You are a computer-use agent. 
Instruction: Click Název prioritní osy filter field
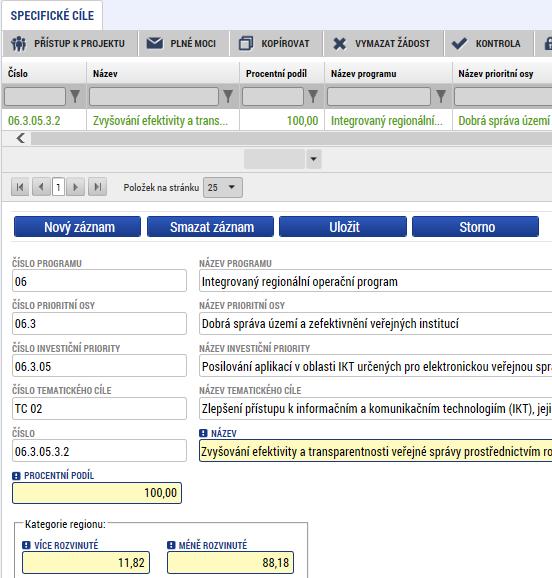(503, 97)
